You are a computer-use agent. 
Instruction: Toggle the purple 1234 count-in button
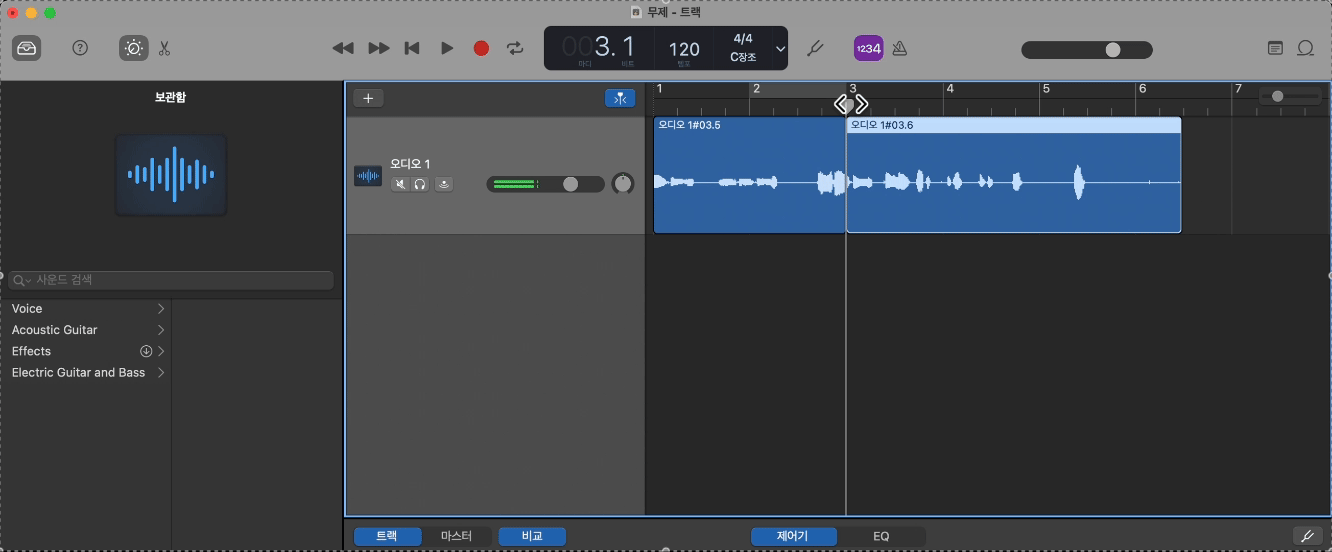[x=868, y=48]
